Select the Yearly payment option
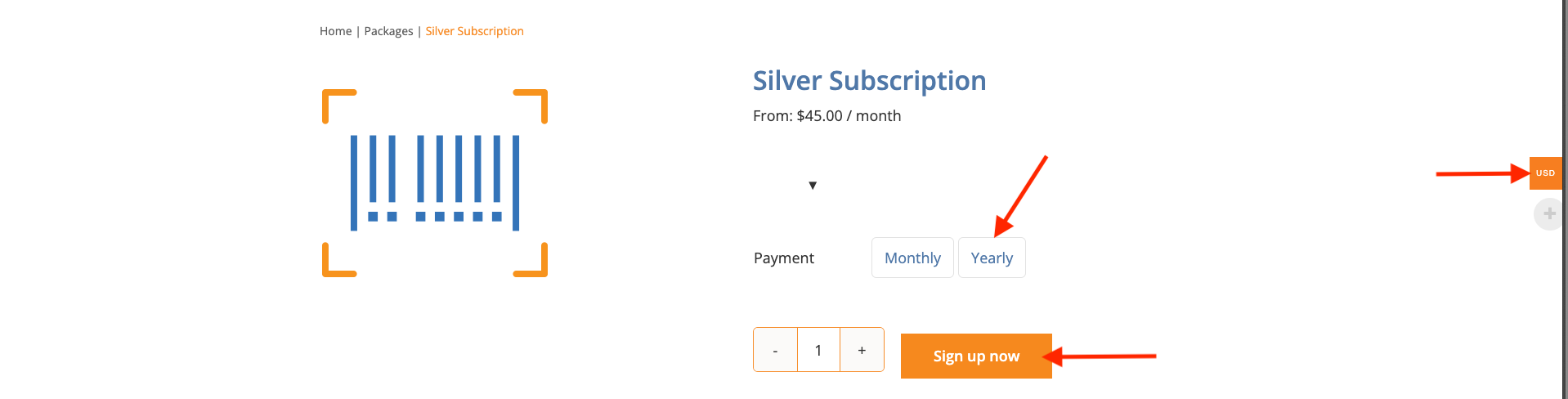Viewport: 1568px width, 399px height. pyautogui.click(x=992, y=258)
